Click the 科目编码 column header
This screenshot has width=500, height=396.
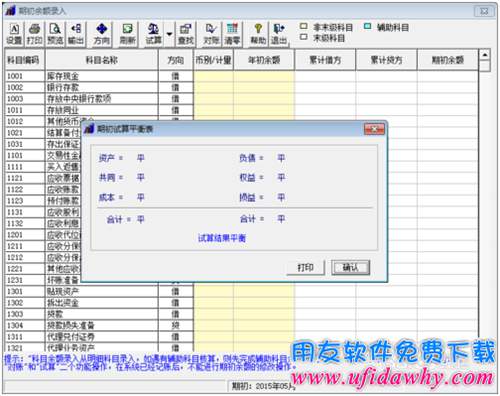point(25,60)
